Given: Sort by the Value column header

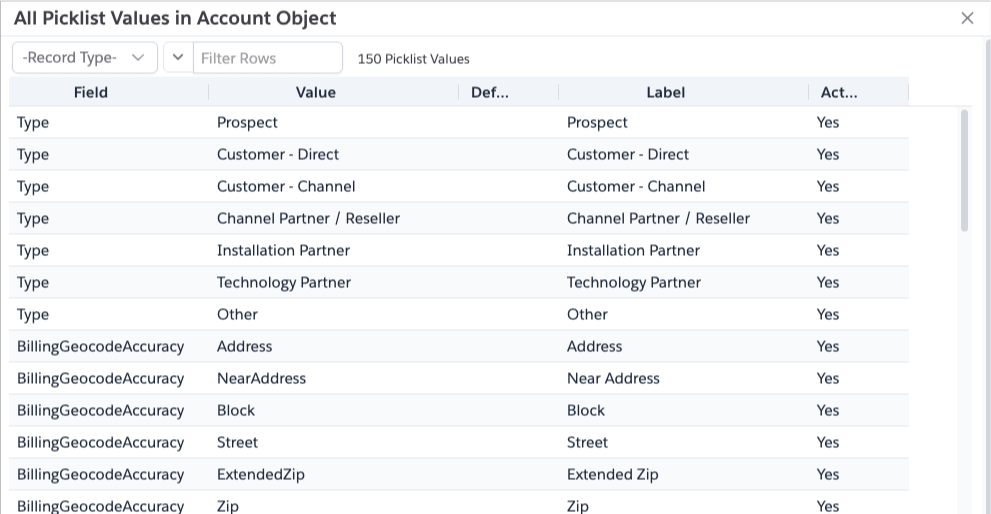Looking at the screenshot, I should [316, 92].
